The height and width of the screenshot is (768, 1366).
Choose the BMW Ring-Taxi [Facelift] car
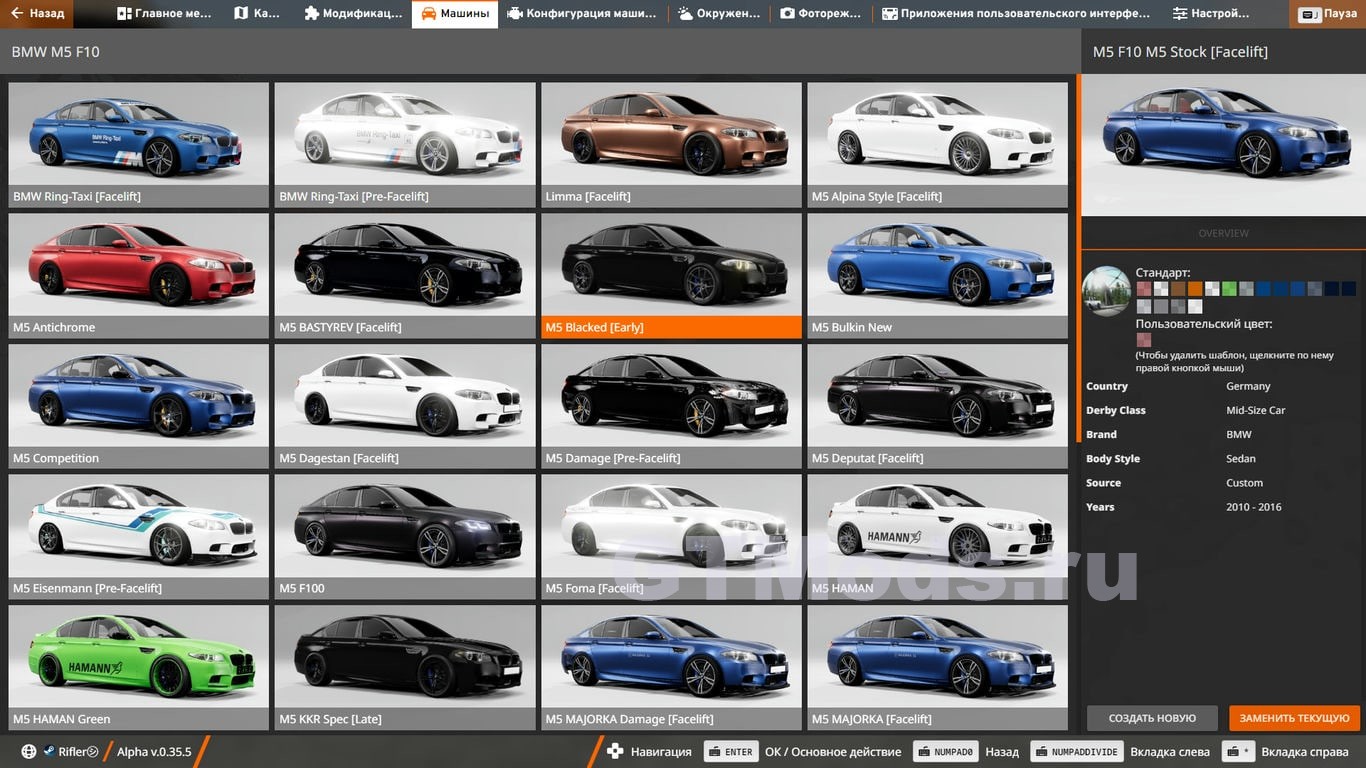[139, 145]
